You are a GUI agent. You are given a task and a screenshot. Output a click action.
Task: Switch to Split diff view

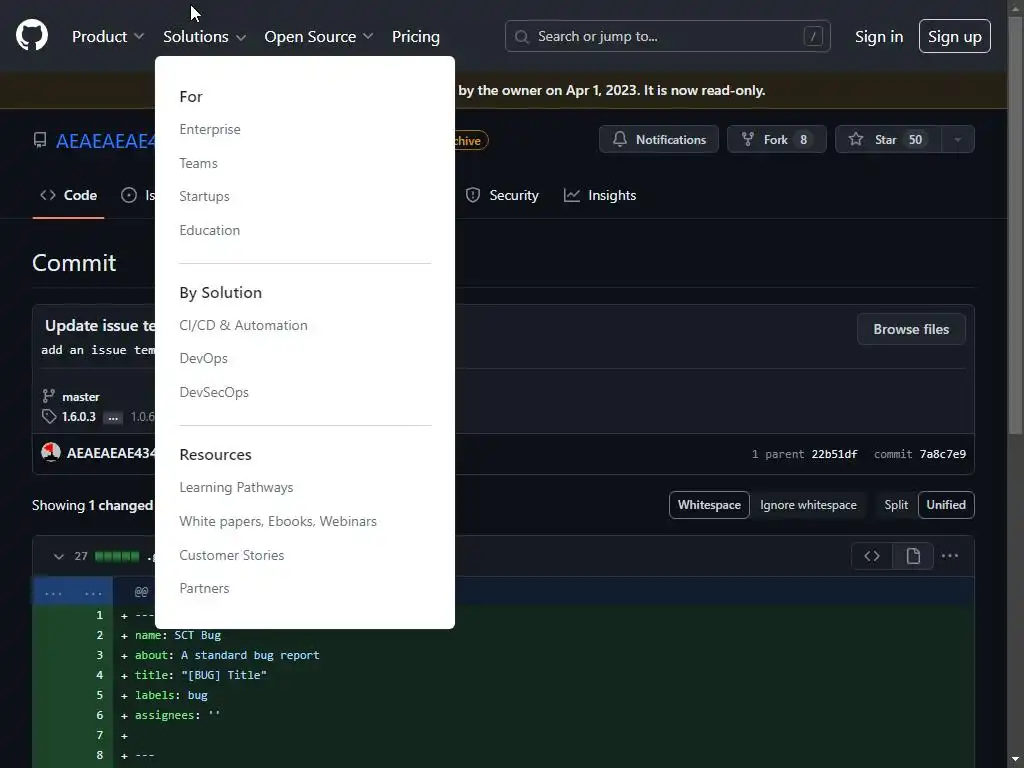(x=896, y=505)
